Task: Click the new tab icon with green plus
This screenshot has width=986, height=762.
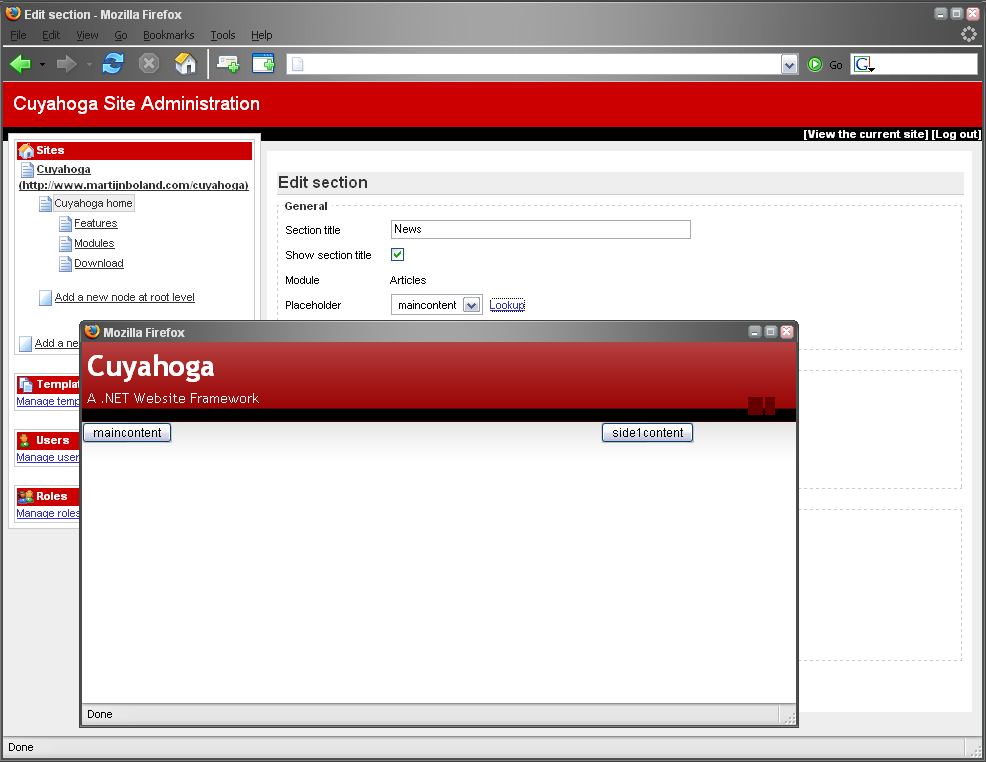Action: (x=228, y=64)
